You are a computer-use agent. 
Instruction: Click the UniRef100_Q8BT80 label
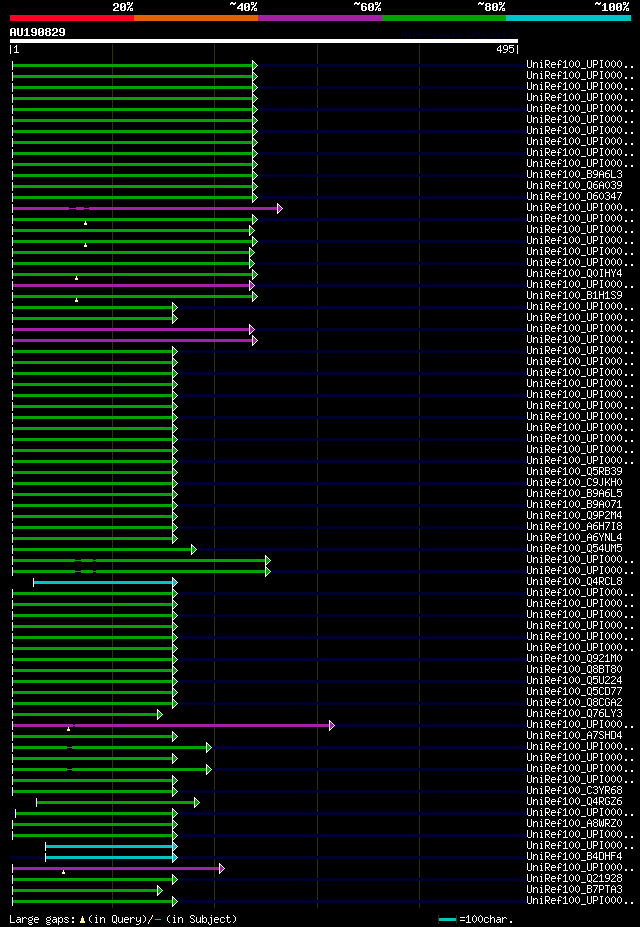[574, 670]
